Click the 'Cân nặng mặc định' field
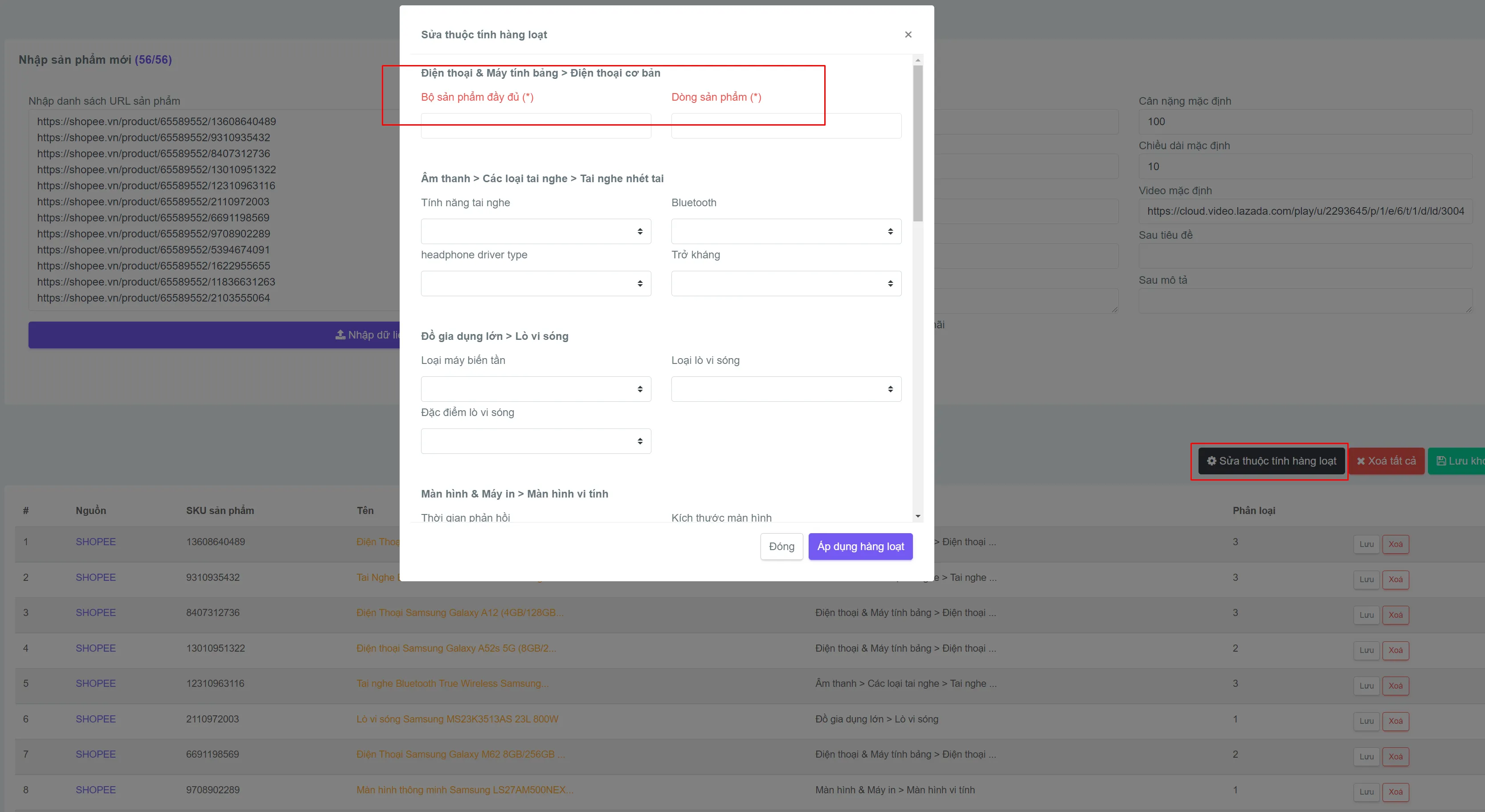Viewport: 1485px width, 812px height. point(1305,122)
